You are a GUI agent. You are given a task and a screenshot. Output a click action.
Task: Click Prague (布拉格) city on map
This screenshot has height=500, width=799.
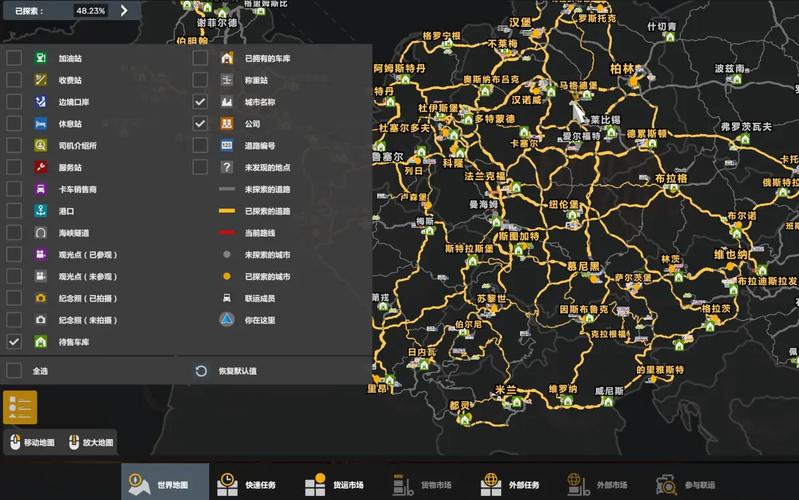coord(671,178)
